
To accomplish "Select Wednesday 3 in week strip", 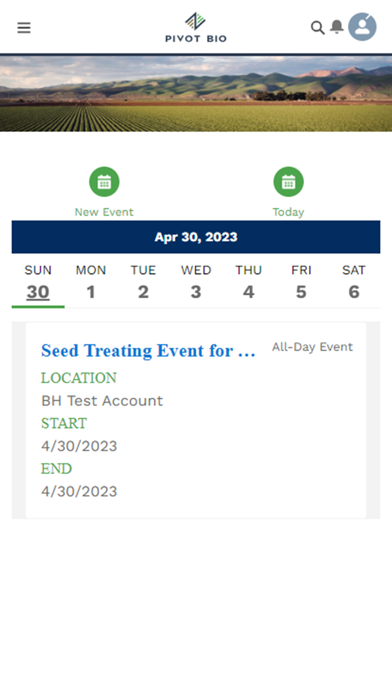I will click(x=196, y=282).
